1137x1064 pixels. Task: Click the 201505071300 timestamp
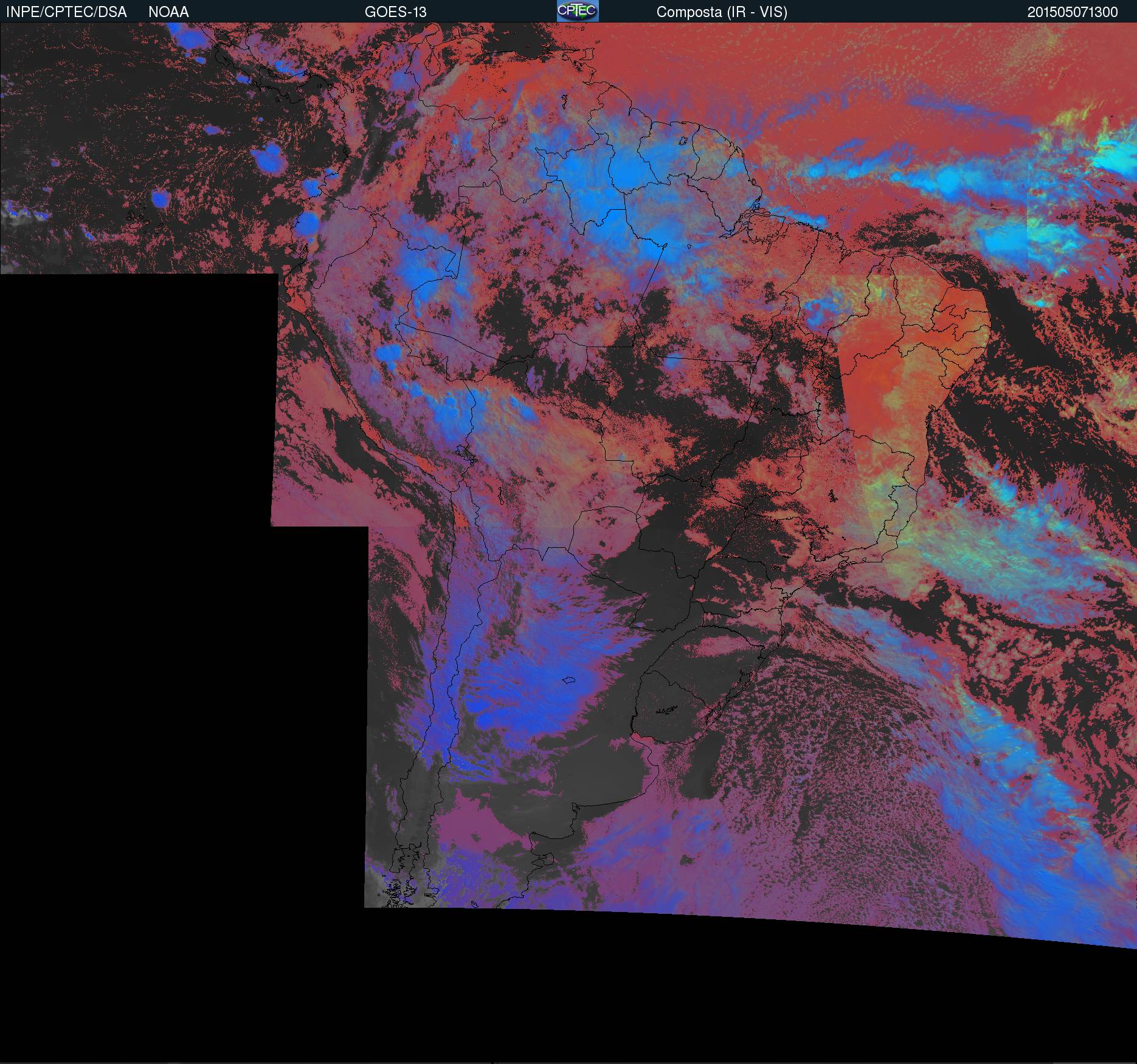click(x=1073, y=12)
